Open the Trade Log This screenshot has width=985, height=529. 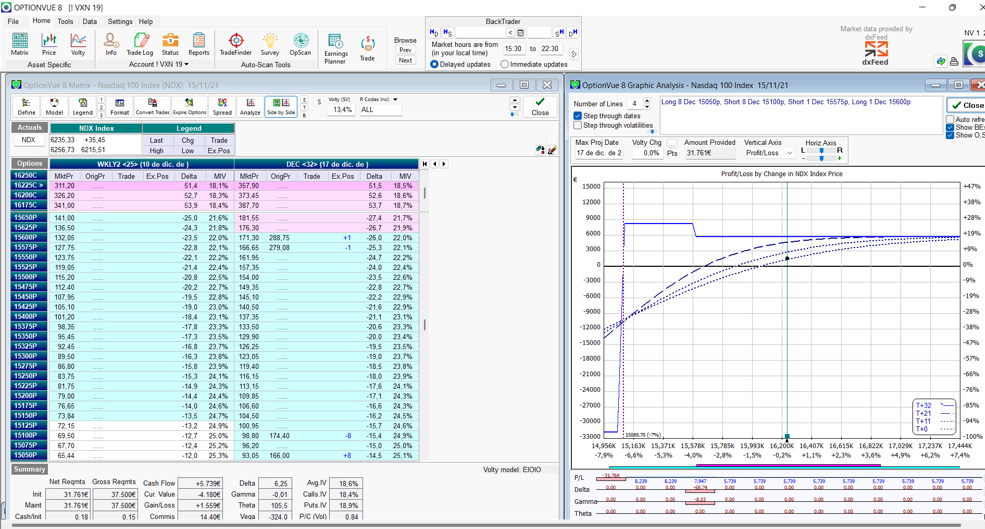tap(139, 44)
